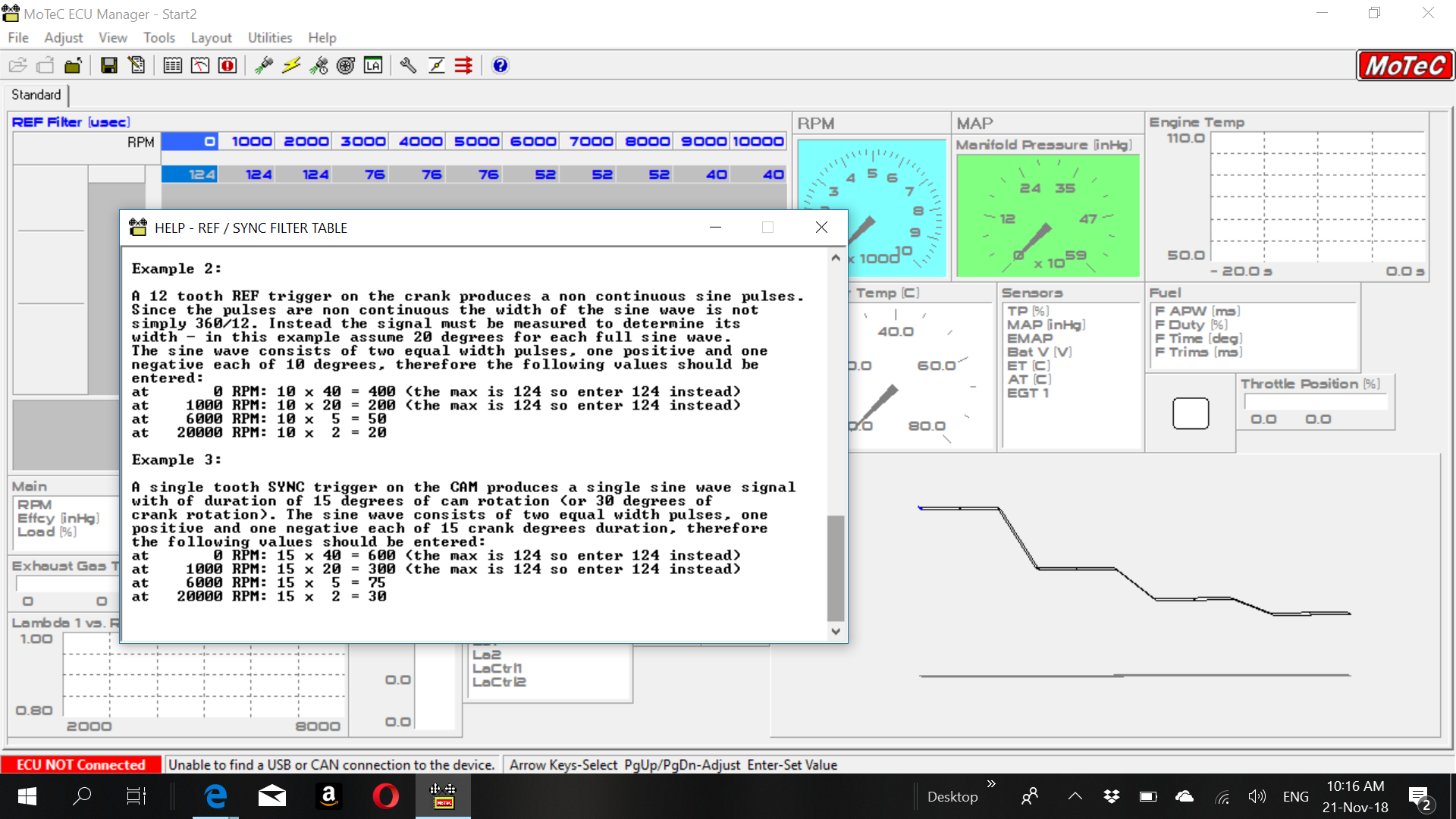Open injector timing icon with clock

pyautogui.click(x=318, y=65)
